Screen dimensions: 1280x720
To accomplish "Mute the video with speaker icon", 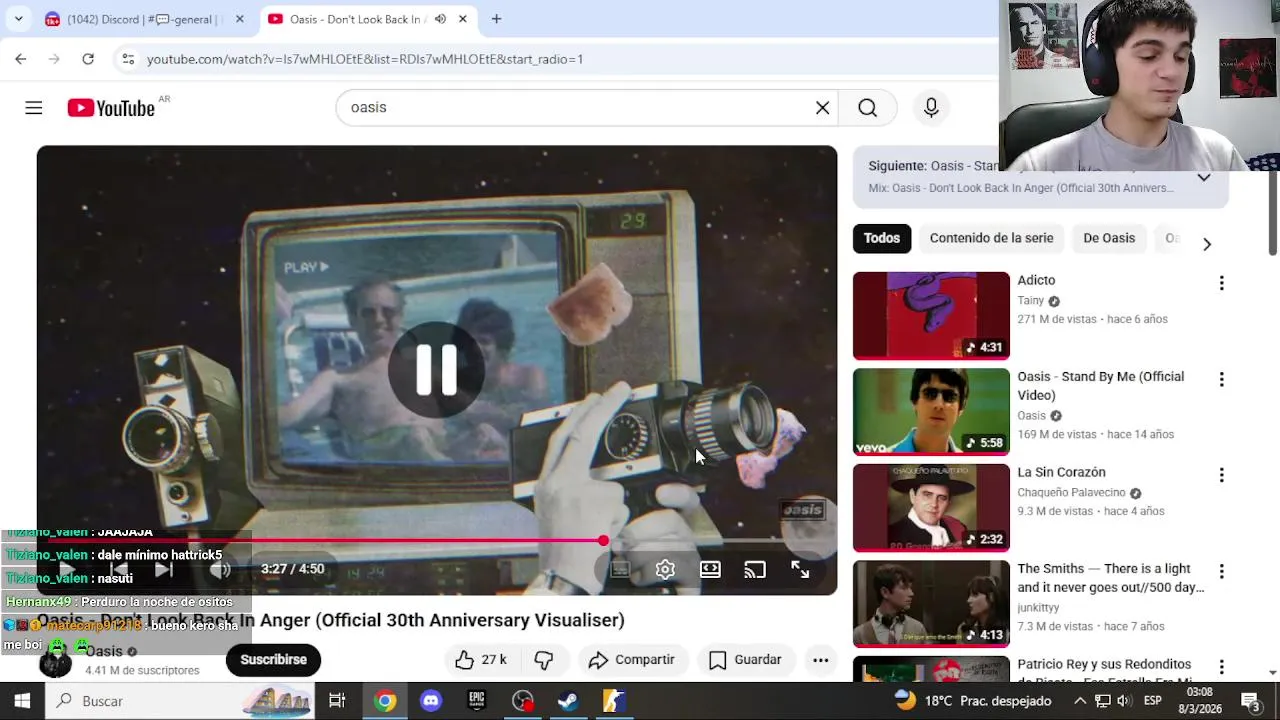I will [220, 569].
